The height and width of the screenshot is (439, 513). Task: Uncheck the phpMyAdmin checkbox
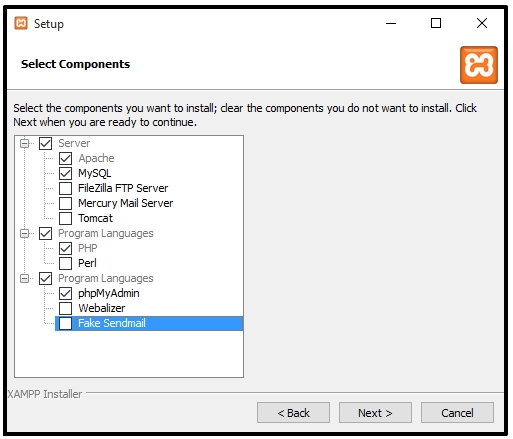65,293
